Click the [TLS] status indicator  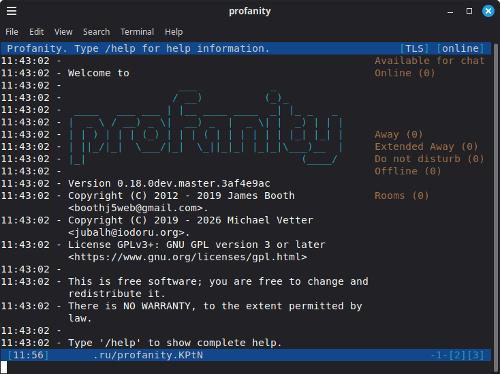(x=414, y=49)
